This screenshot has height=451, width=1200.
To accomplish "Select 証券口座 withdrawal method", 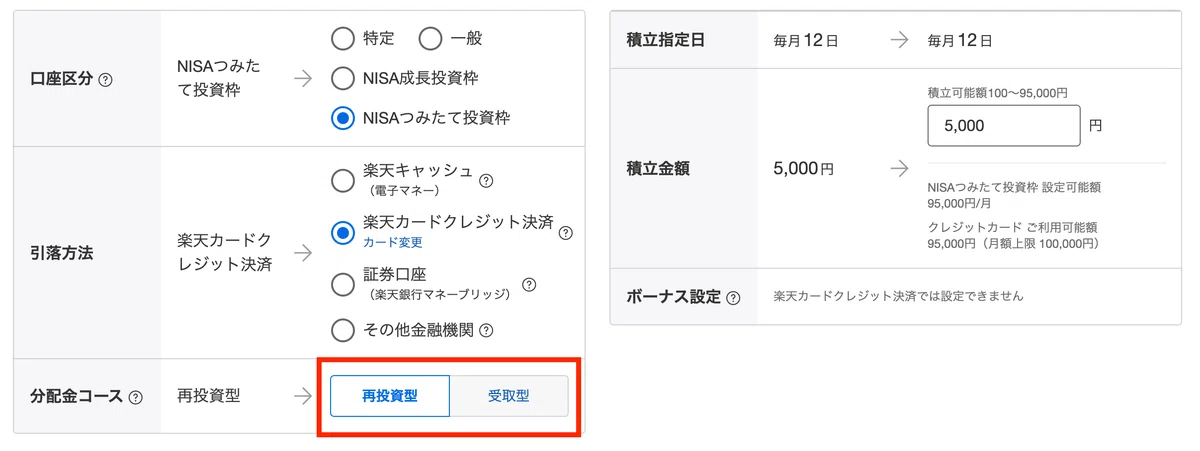I will click(342, 284).
